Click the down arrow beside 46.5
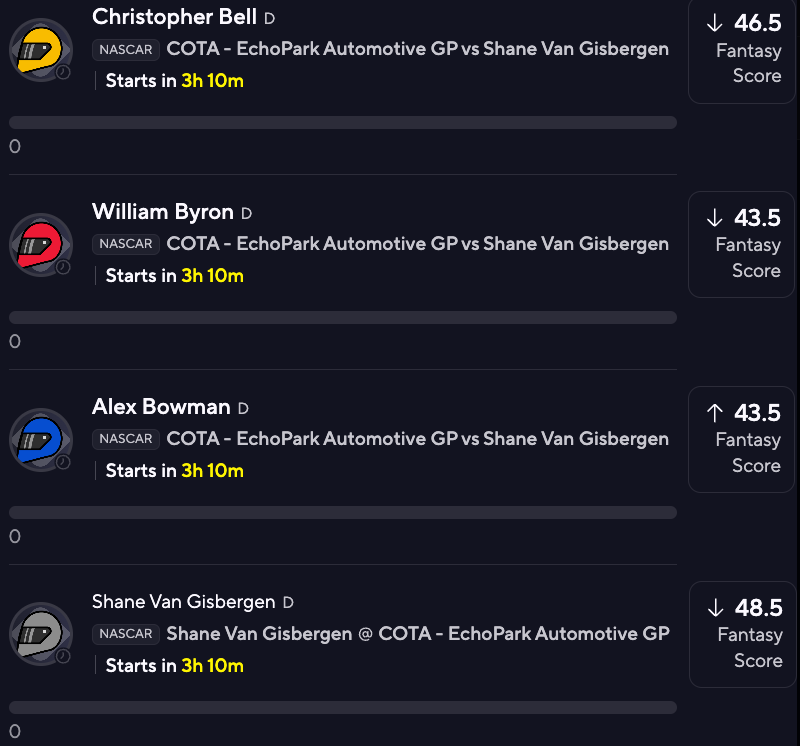800x746 pixels. 714,24
